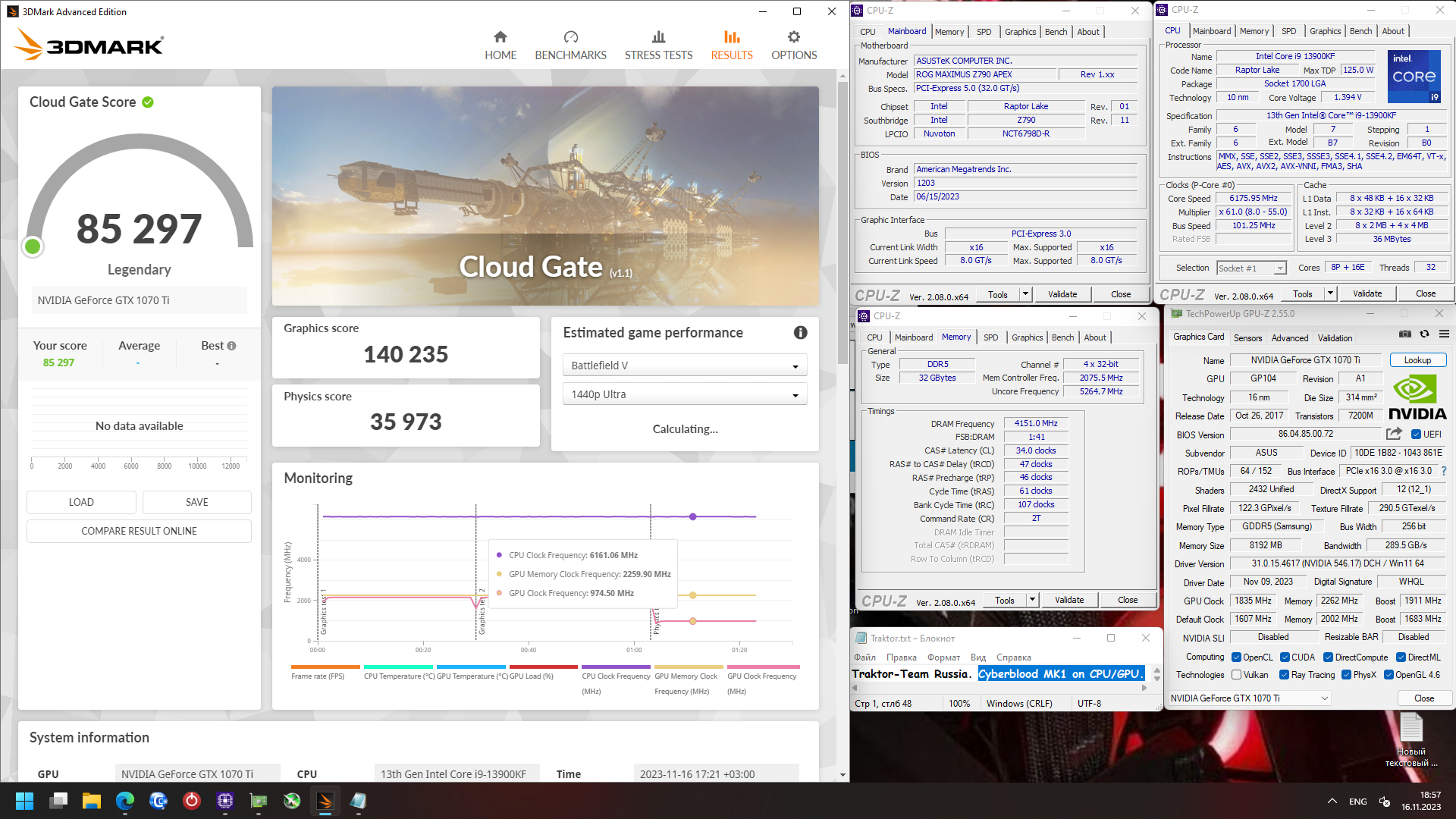The width and height of the screenshot is (1456, 819).
Task: Toggle the PhysX checkbox
Action: 1346,675
